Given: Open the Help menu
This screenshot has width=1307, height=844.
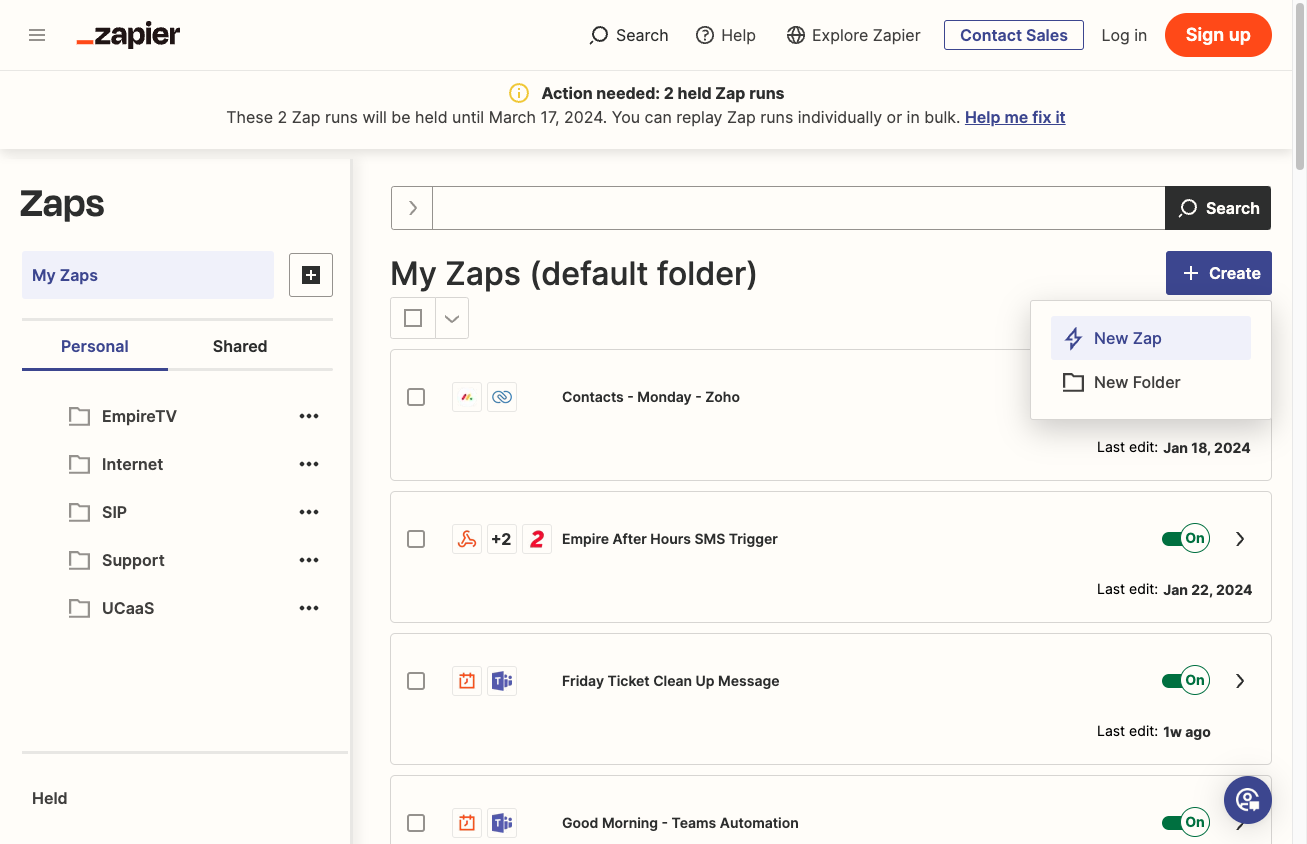Looking at the screenshot, I should [x=726, y=35].
